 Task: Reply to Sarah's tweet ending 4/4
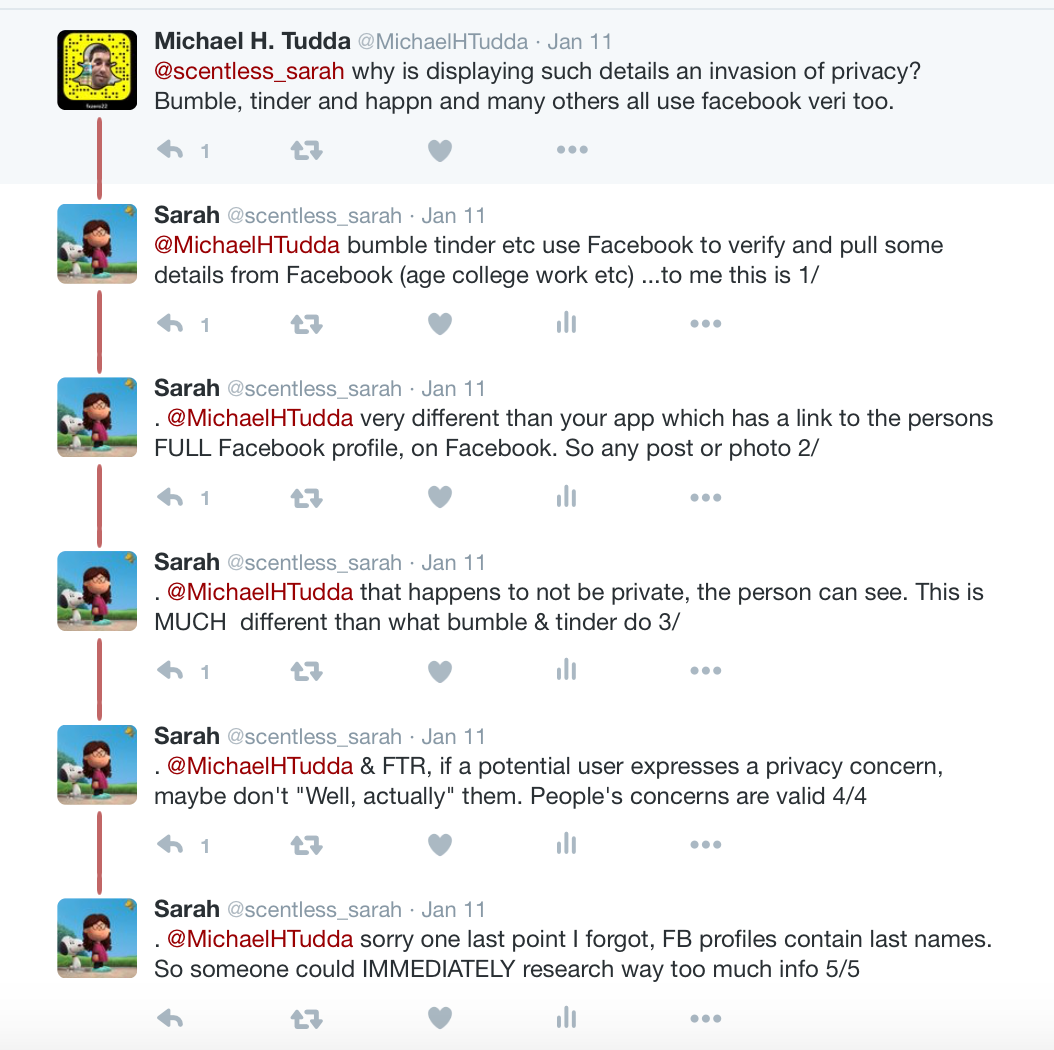coord(171,845)
